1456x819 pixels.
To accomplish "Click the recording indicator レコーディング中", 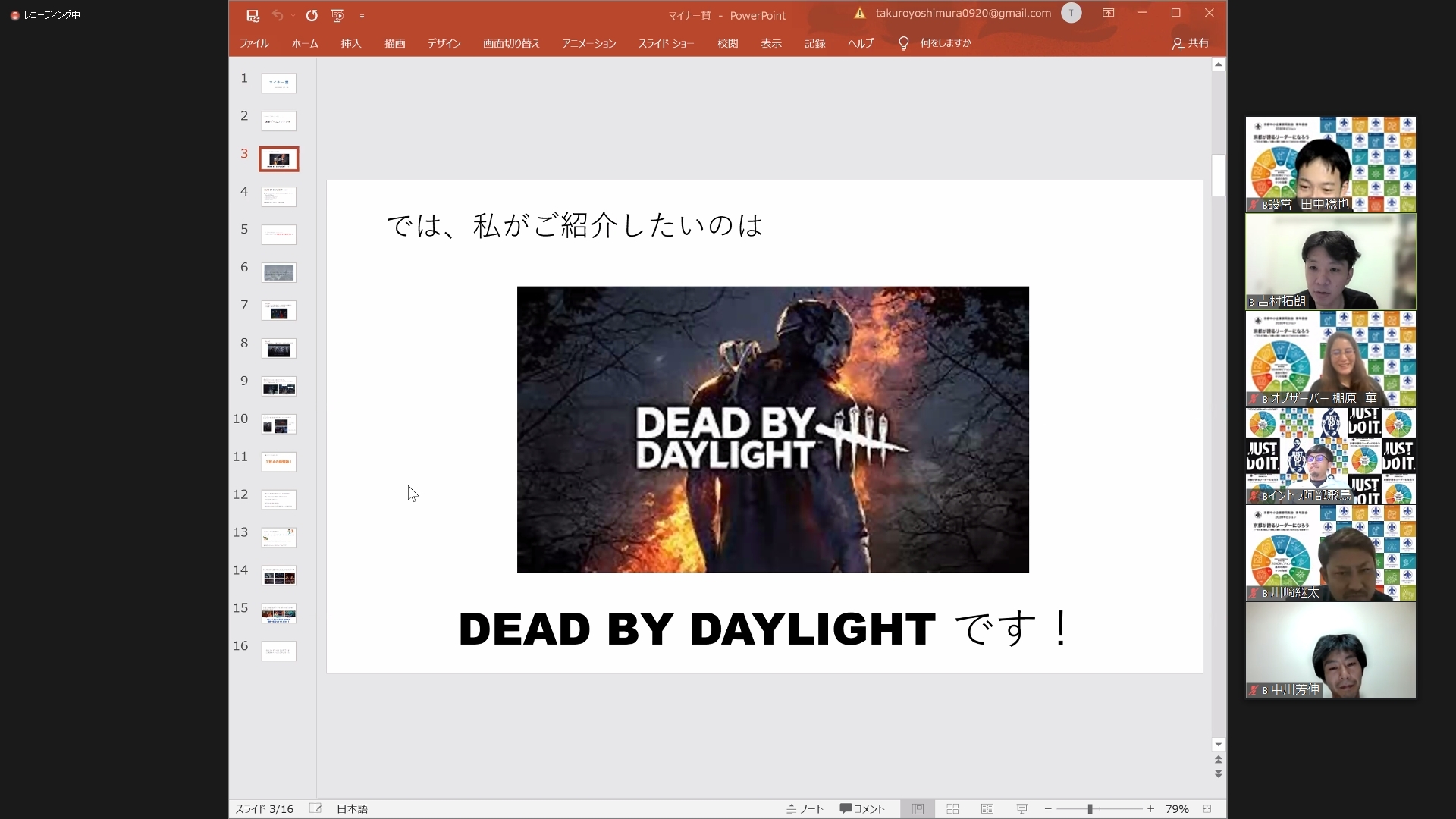I will (x=45, y=15).
